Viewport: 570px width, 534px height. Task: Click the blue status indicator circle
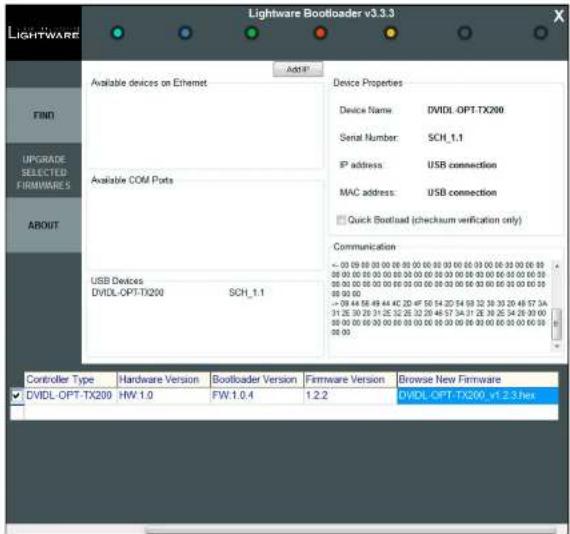click(x=185, y=33)
